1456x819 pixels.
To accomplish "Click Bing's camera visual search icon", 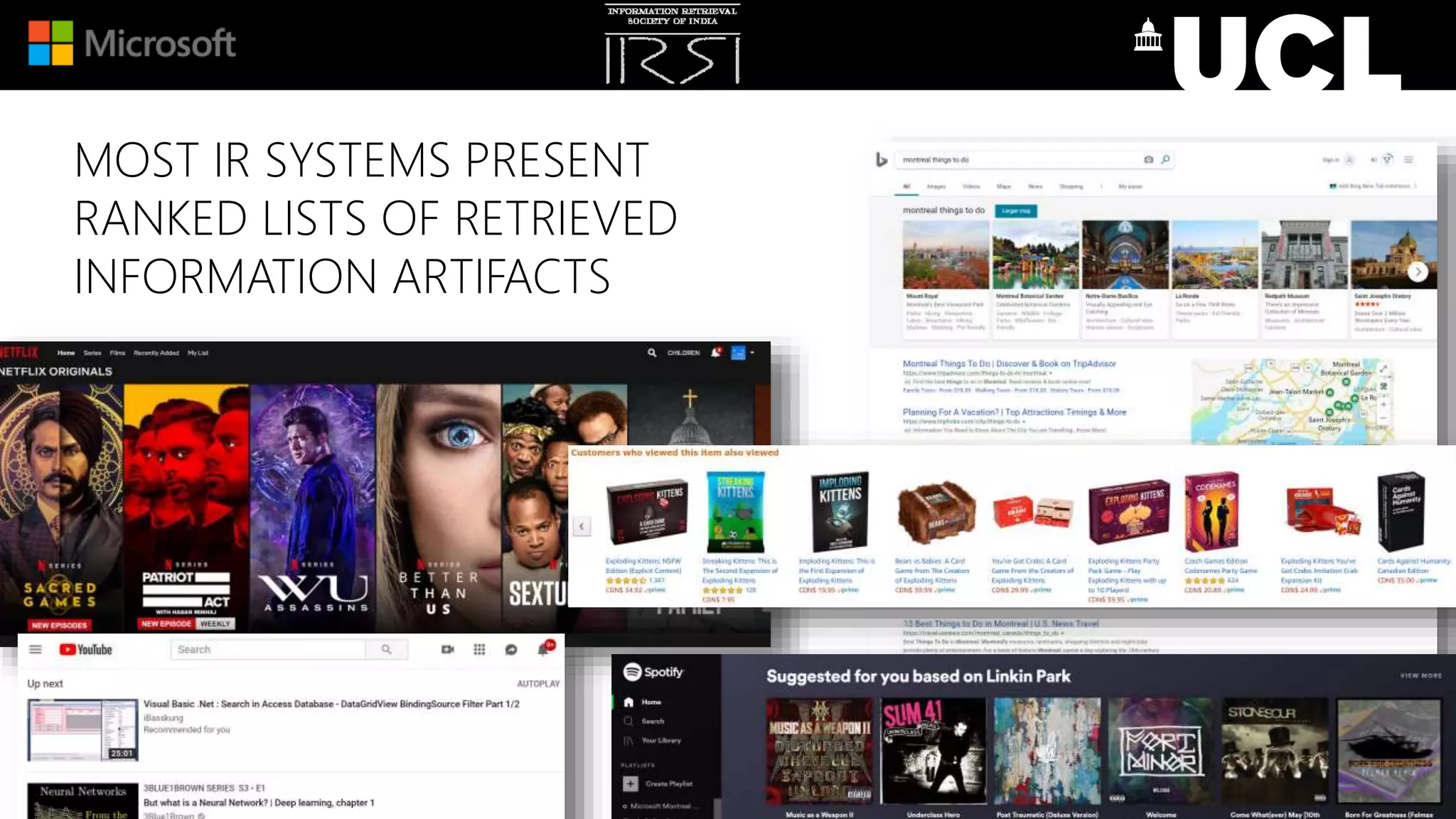I will 1148,159.
